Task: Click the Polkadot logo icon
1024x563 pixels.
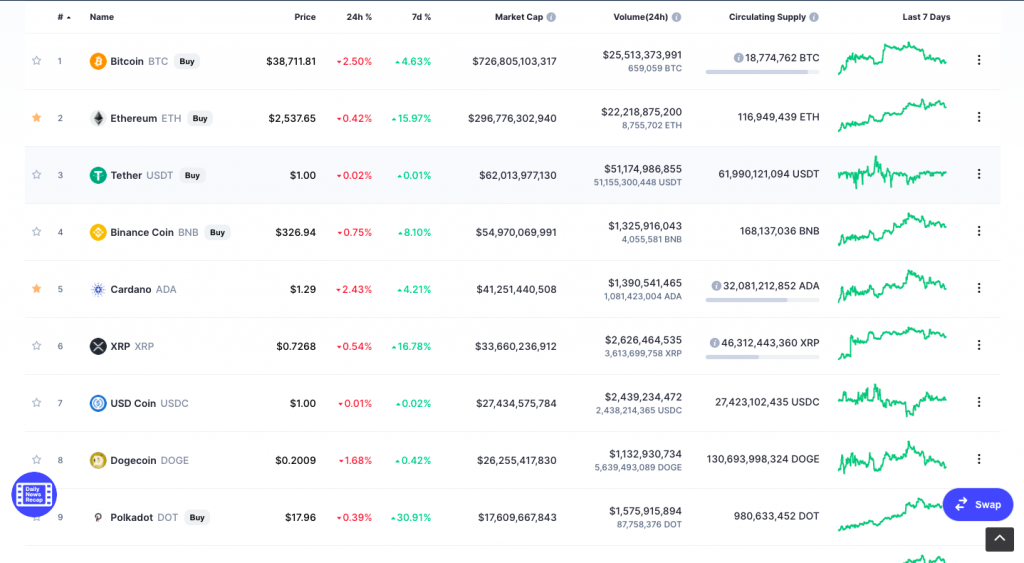Action: click(98, 517)
